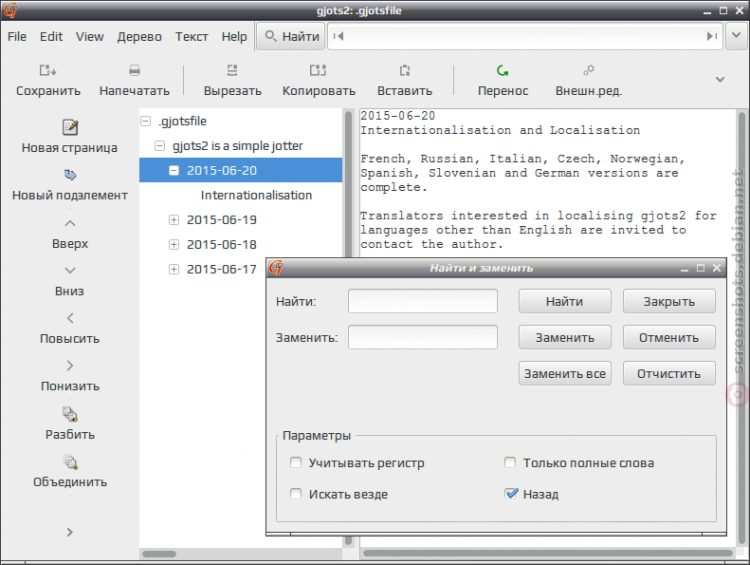The height and width of the screenshot is (565, 750).
Task: Open the File menu
Action: [17, 37]
